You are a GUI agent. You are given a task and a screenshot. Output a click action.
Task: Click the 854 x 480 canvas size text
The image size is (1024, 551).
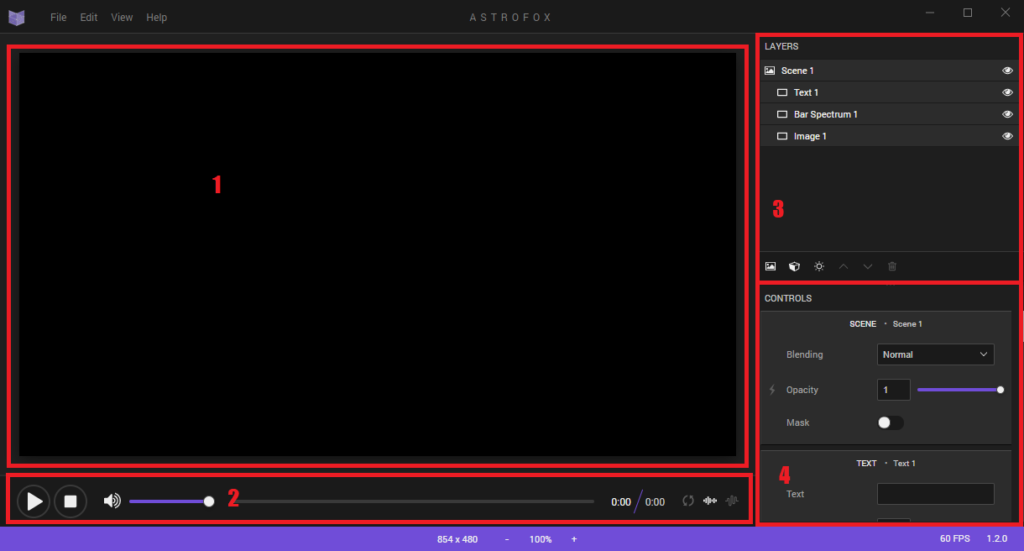point(457,539)
